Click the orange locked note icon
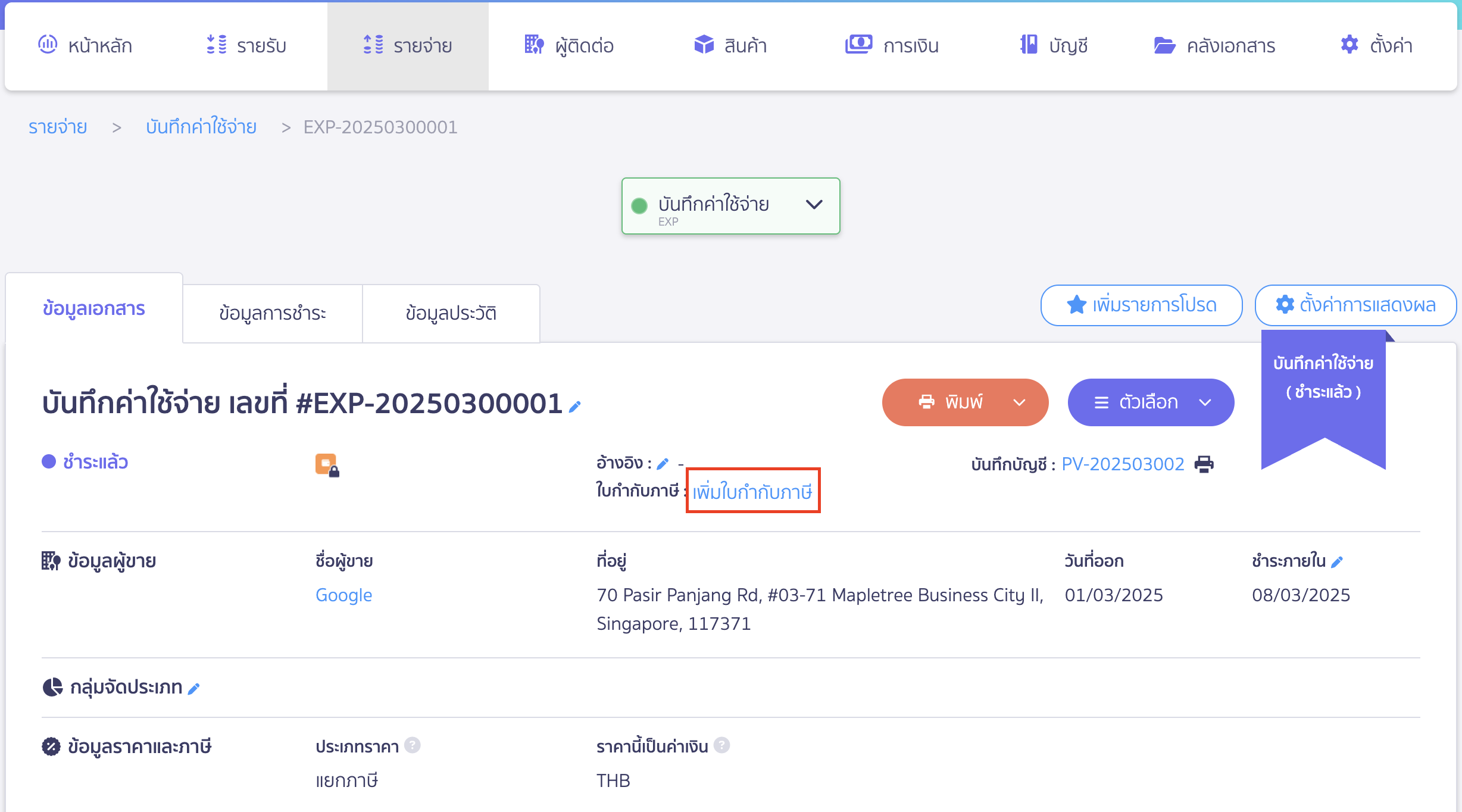Image resolution: width=1462 pixels, height=812 pixels. click(x=327, y=465)
